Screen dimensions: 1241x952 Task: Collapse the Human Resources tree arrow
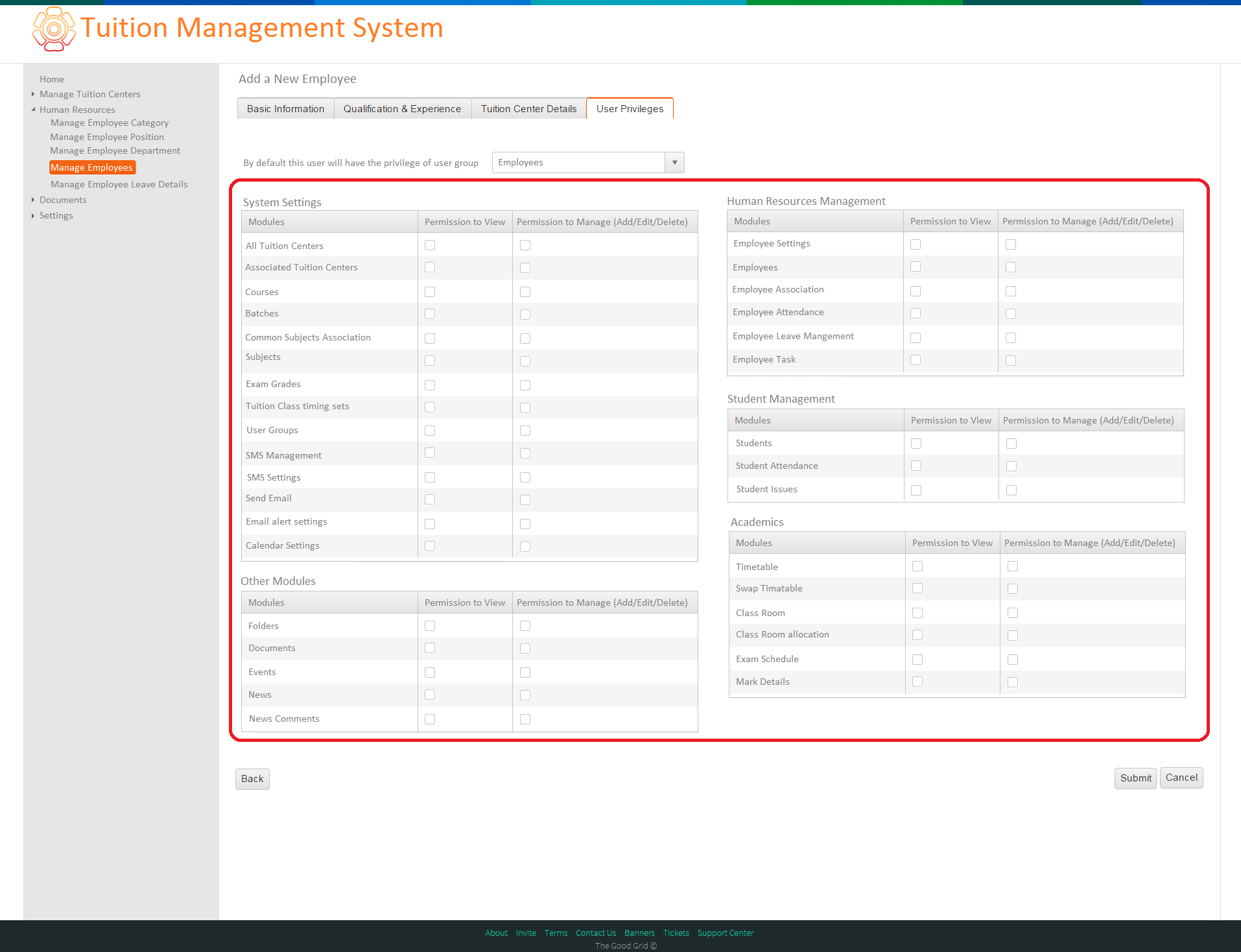click(x=33, y=110)
